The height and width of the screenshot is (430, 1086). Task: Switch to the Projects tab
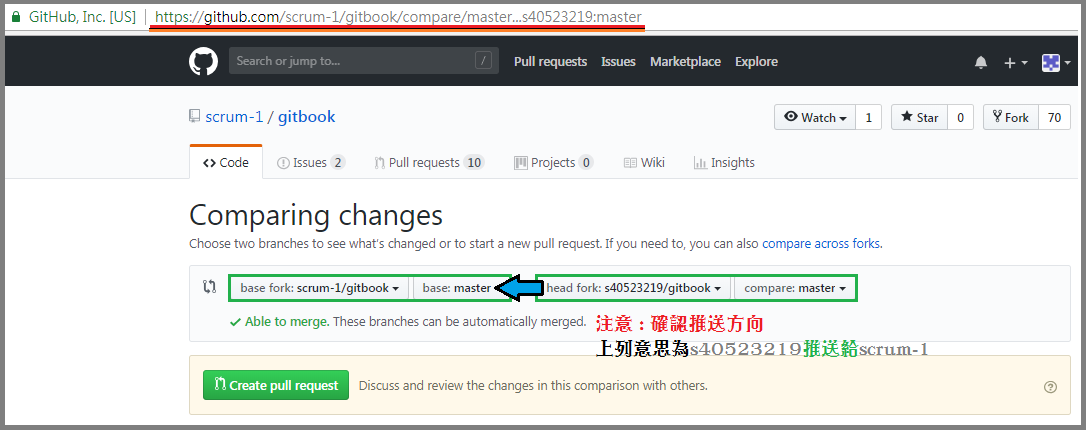(553, 163)
